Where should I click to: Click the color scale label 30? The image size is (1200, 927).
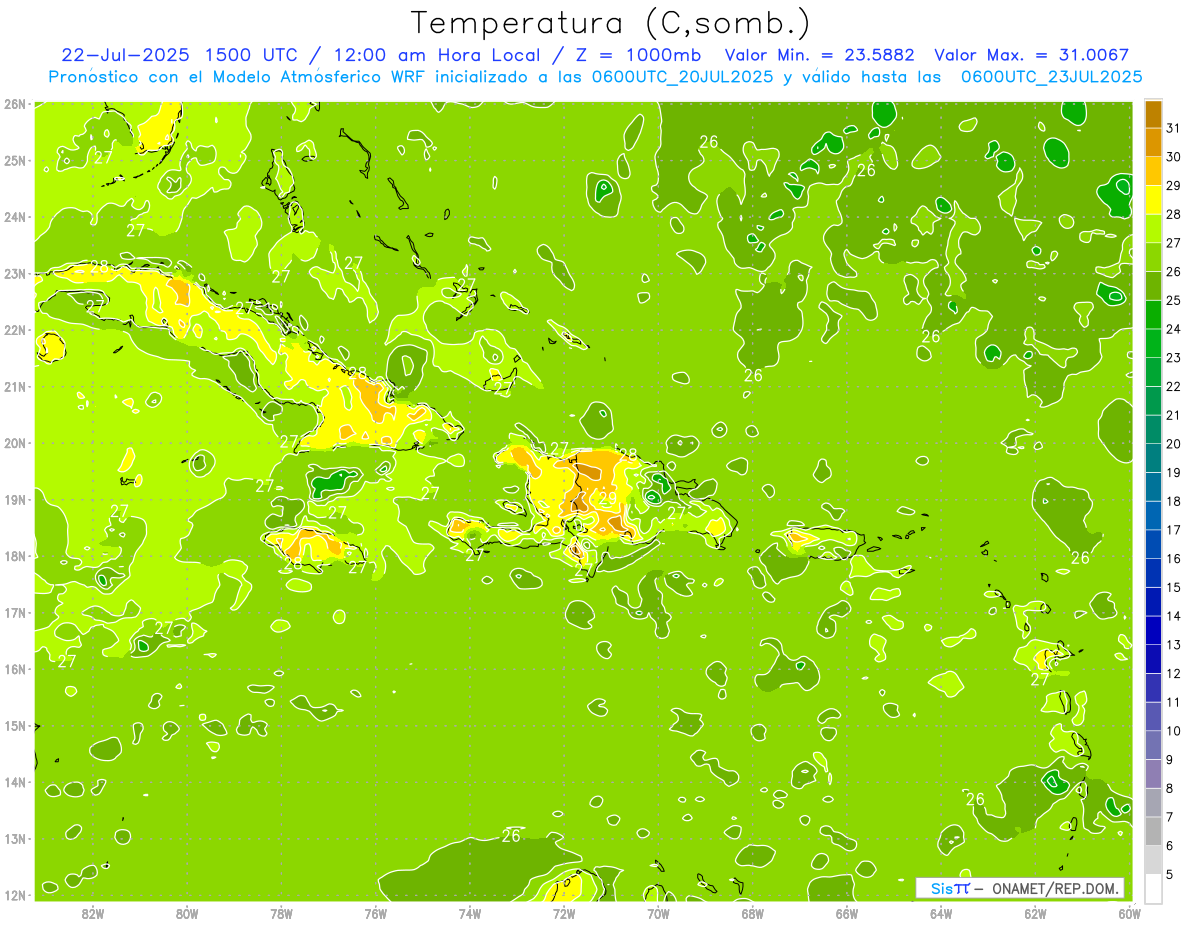pos(1173,157)
